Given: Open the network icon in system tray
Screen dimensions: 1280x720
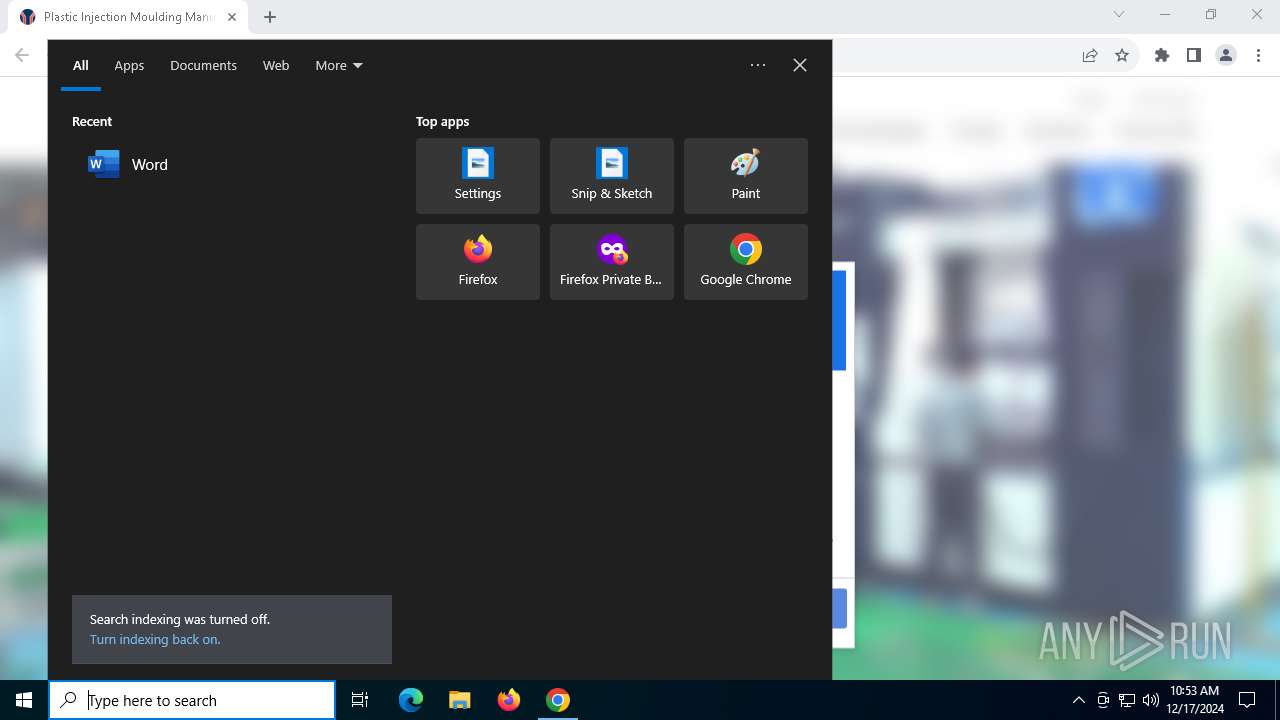Looking at the screenshot, I should click(1127, 700).
